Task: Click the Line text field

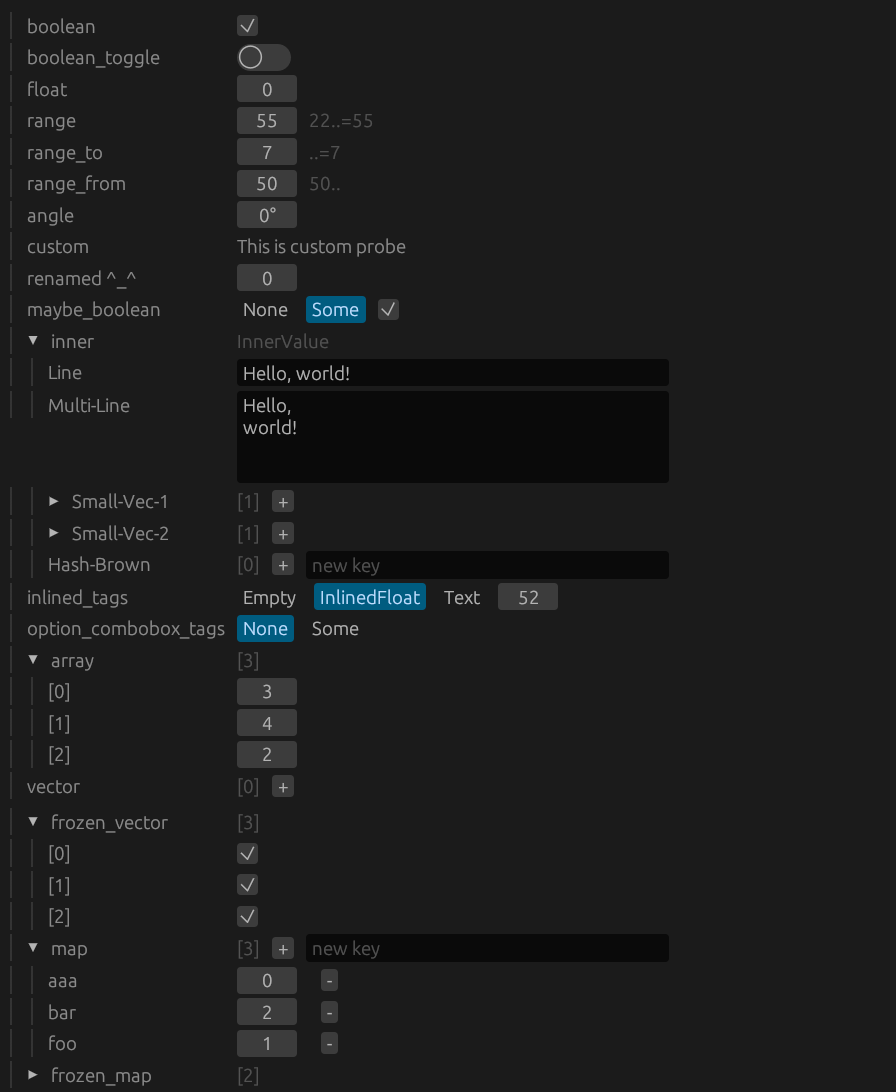Action: 452,373
